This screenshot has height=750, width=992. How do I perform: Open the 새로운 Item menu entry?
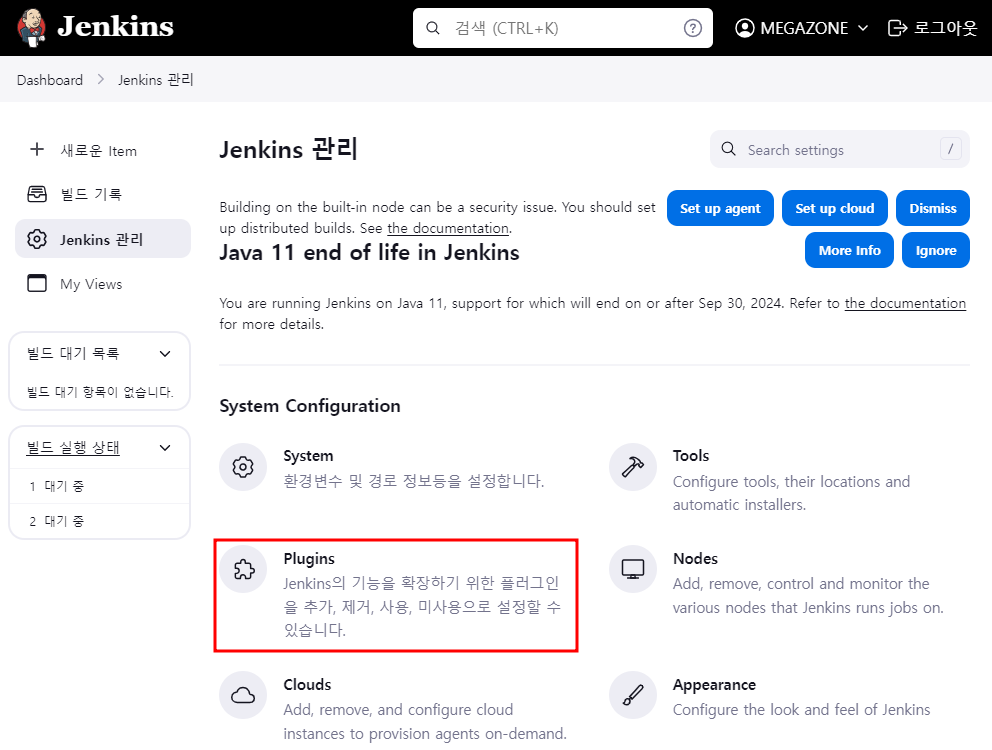[102, 150]
